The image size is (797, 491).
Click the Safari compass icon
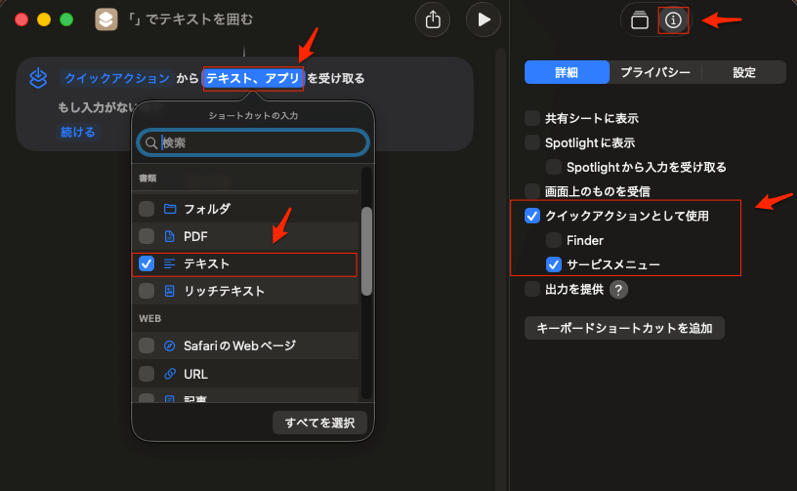tap(170, 346)
